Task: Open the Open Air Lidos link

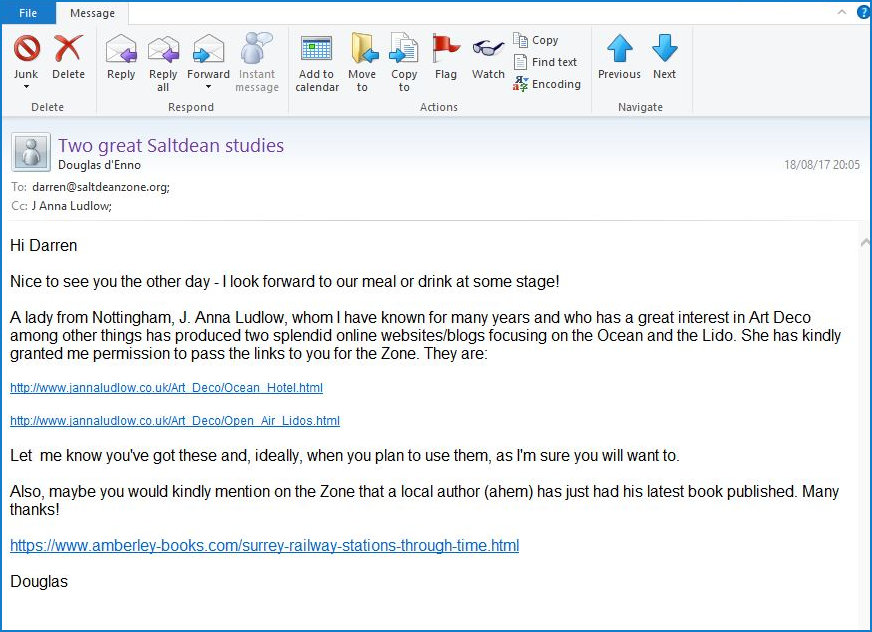Action: pos(174,421)
